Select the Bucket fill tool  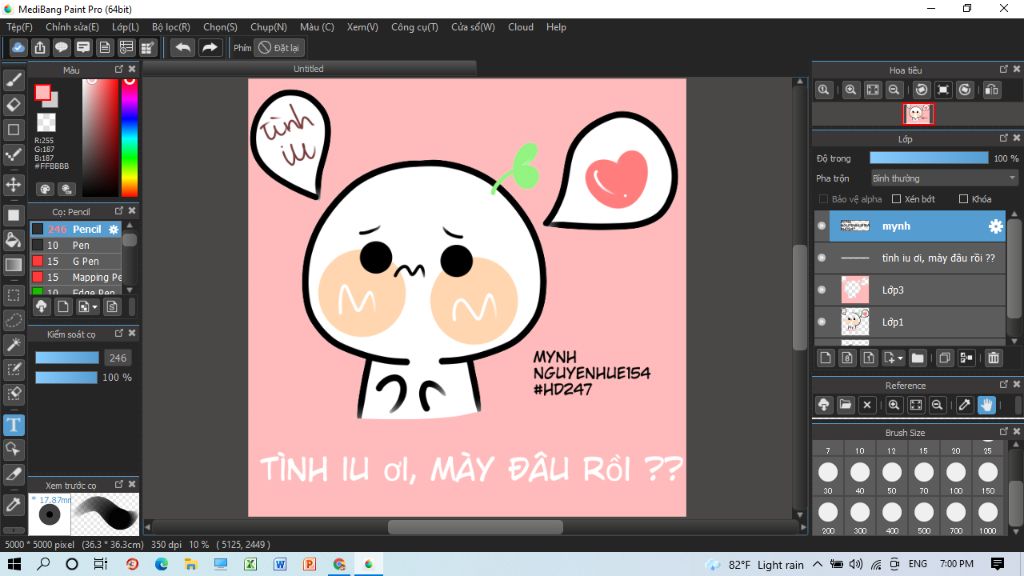(14, 240)
